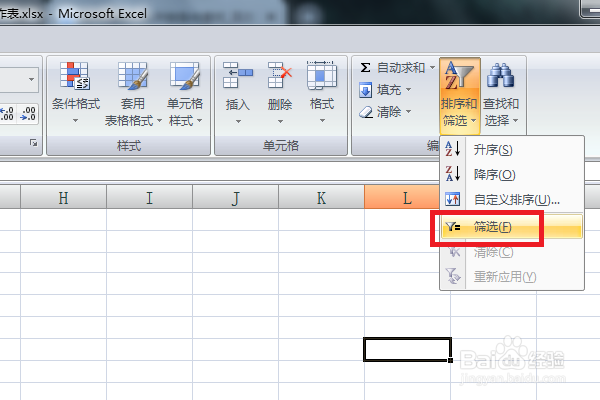
Task: Click the 单元格样式 cell styles icon
Action: click(x=185, y=76)
